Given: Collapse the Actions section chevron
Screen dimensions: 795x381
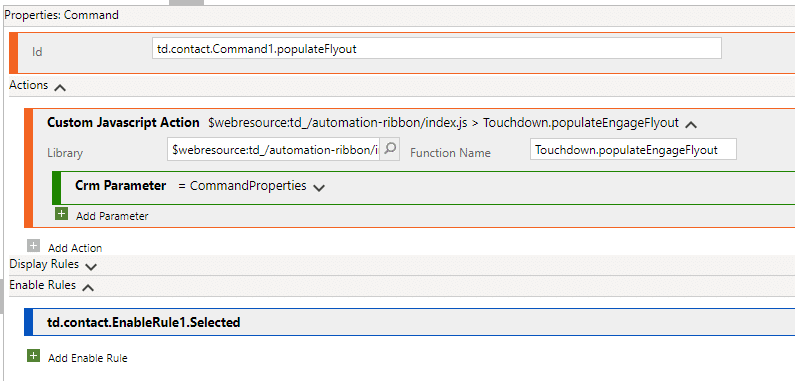Looking at the screenshot, I should pos(60,87).
